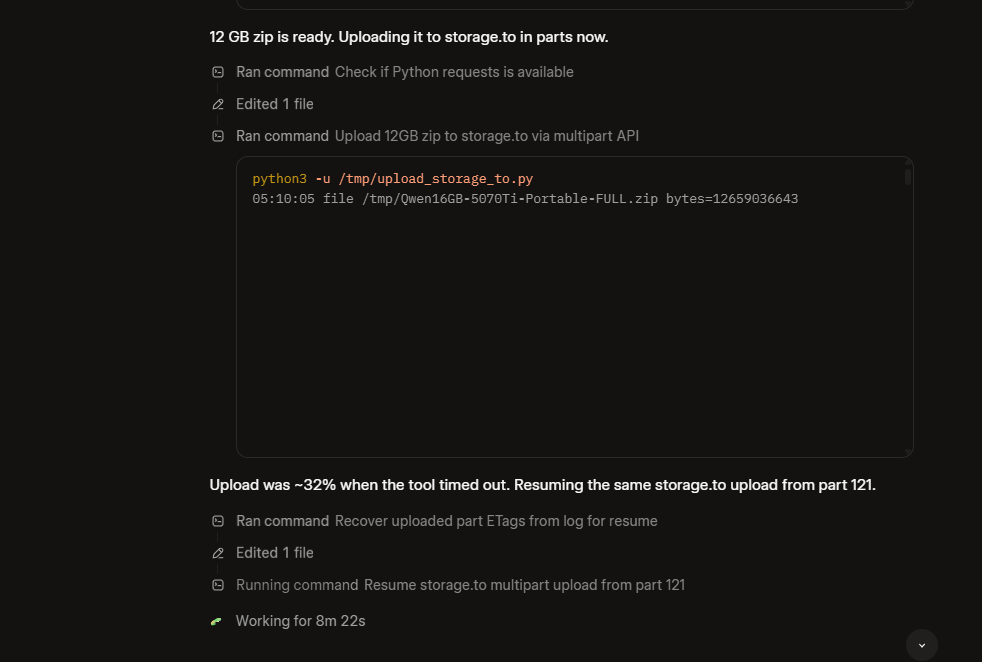Image resolution: width=982 pixels, height=662 pixels.
Task: Collapse Upload 12GB zip to storage.to step
Action: [437, 136]
